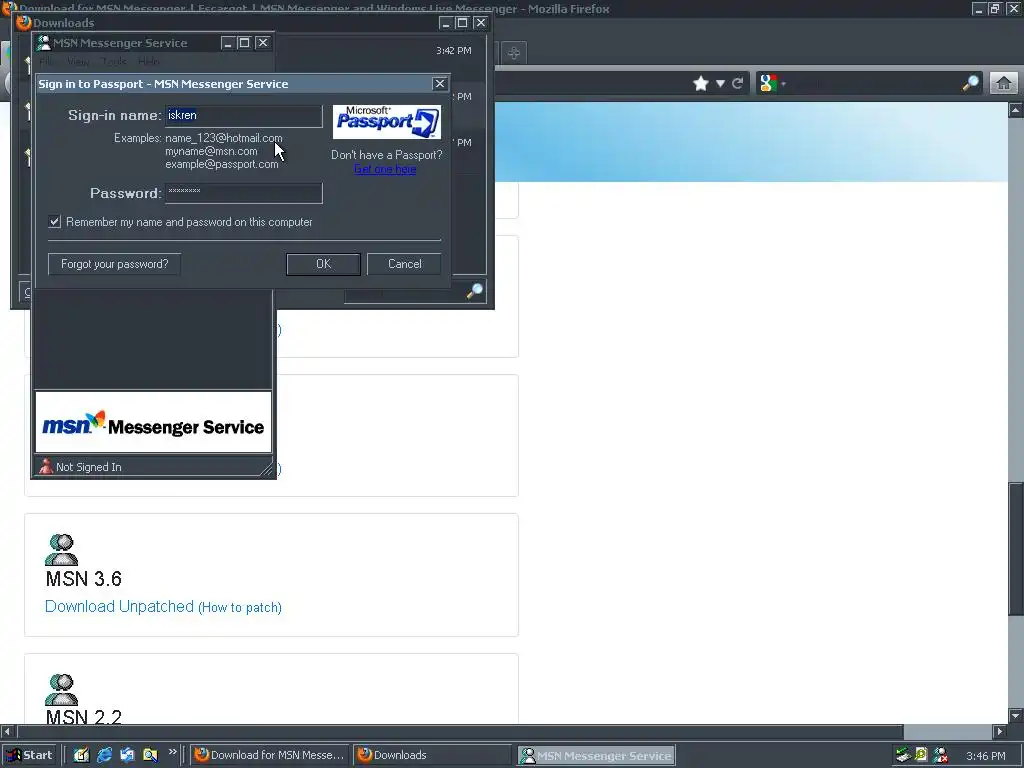Close the Sign in to Passport dialog

[x=440, y=84]
